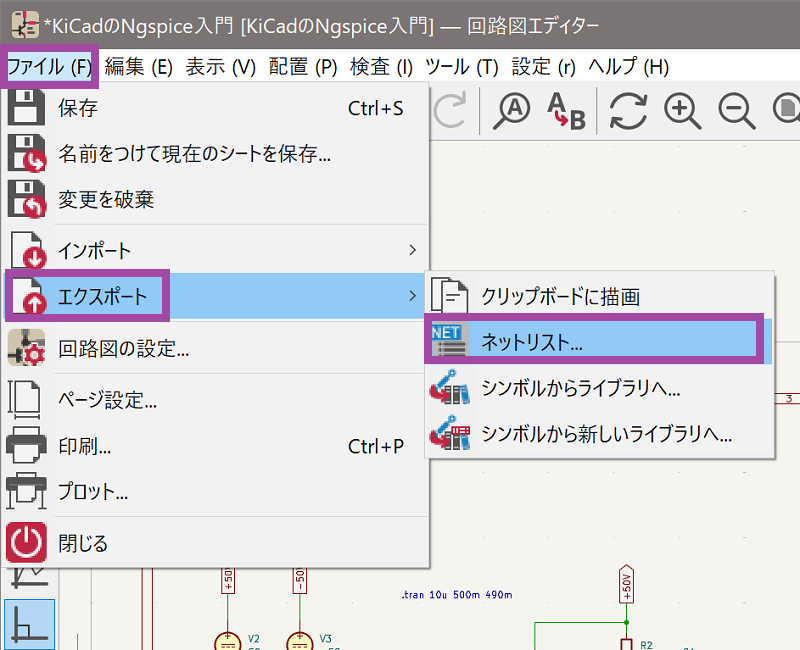The width and height of the screenshot is (800, 650).
Task: Click 閉じる to close the editor
Action: click(215, 543)
